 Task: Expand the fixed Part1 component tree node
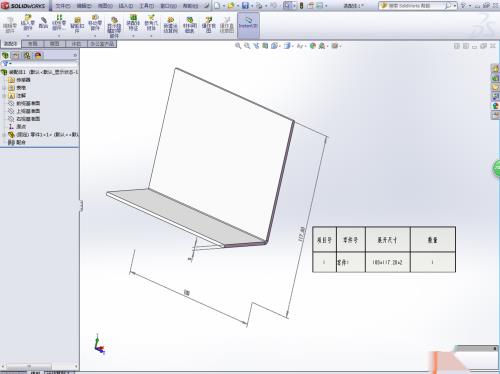4,134
